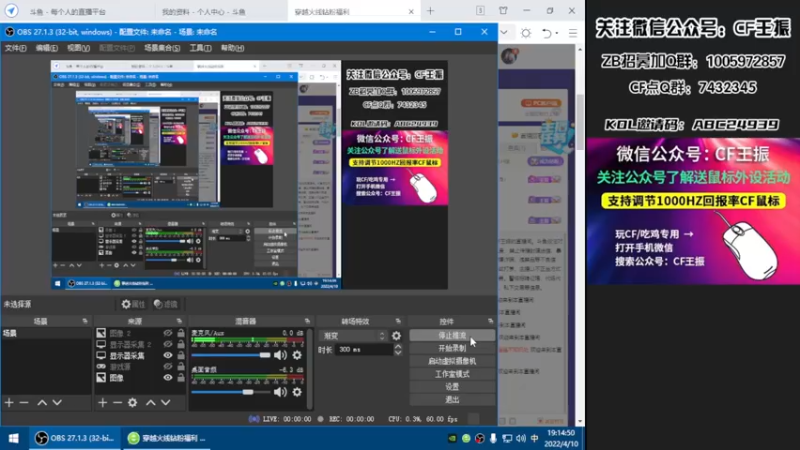Click the 滤镜 filters button

166,304
